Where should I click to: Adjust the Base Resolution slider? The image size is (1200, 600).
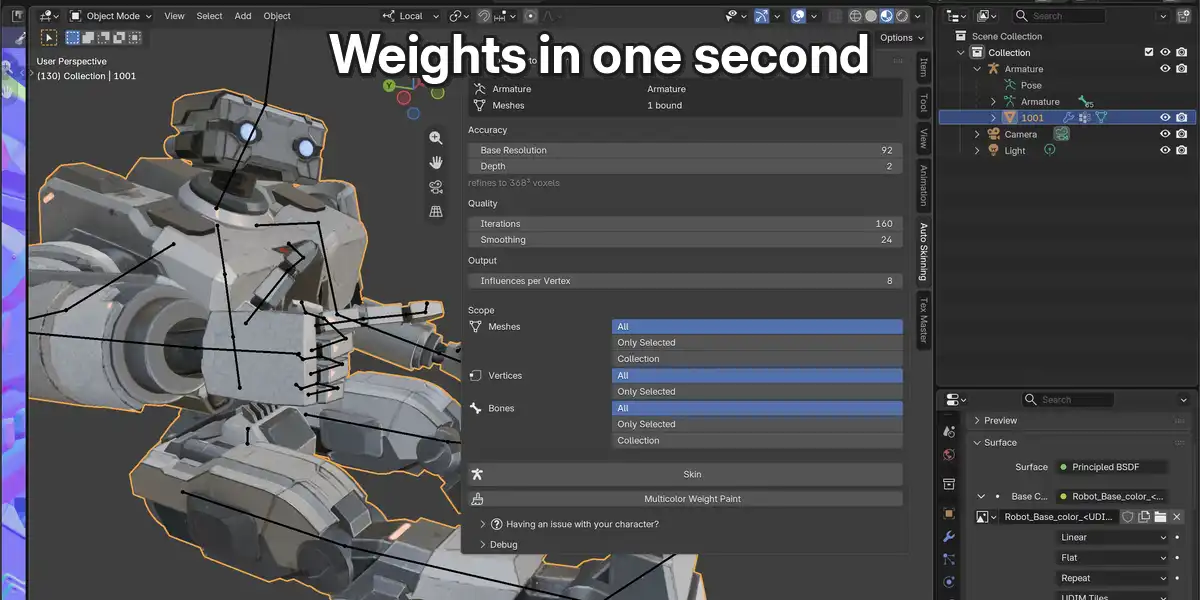coord(685,150)
